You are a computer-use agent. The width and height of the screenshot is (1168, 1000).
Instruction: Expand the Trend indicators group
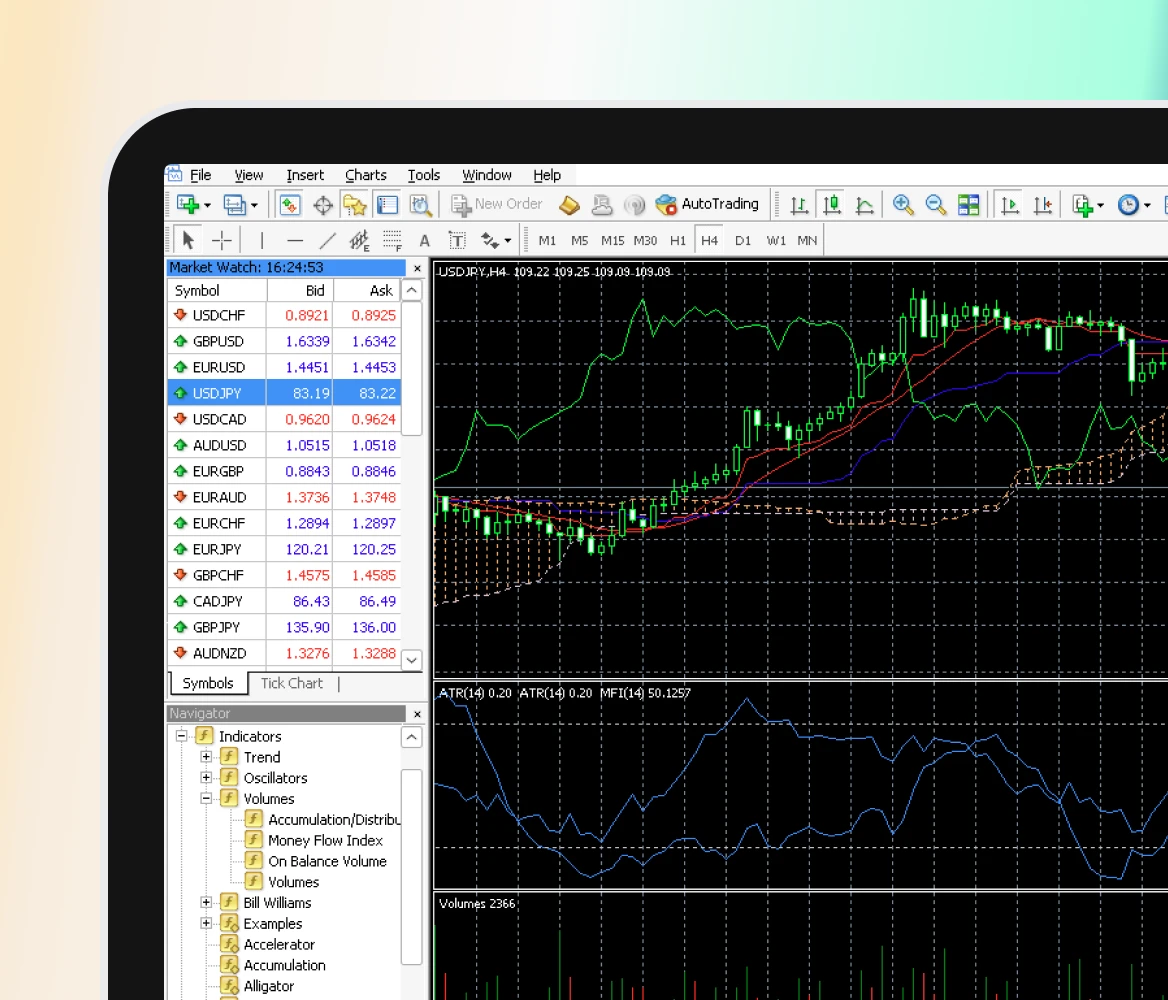coord(205,757)
